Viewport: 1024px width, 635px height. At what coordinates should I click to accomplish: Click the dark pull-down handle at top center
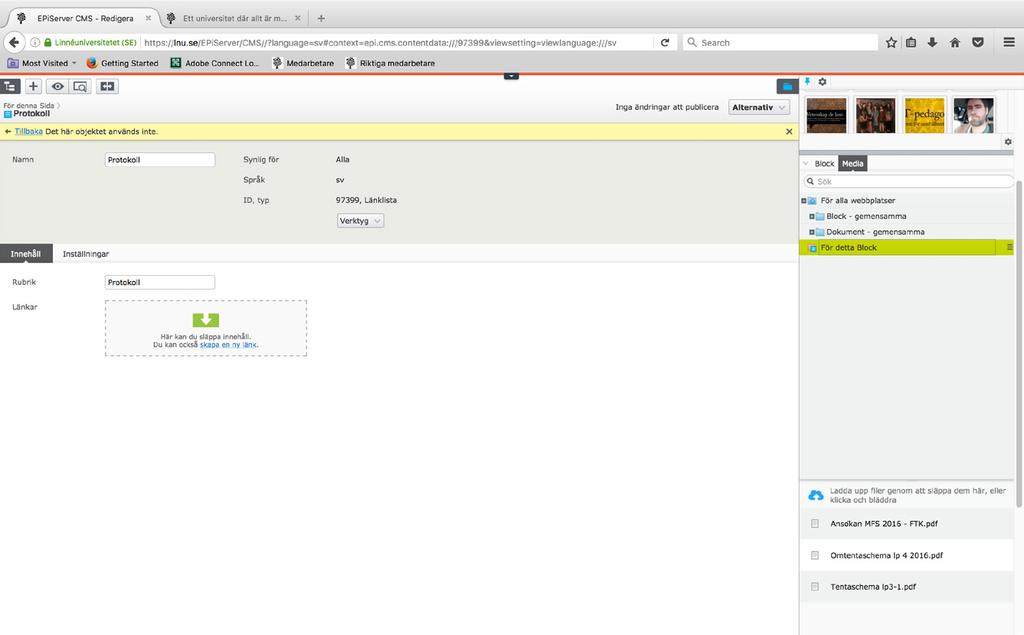pyautogui.click(x=511, y=76)
